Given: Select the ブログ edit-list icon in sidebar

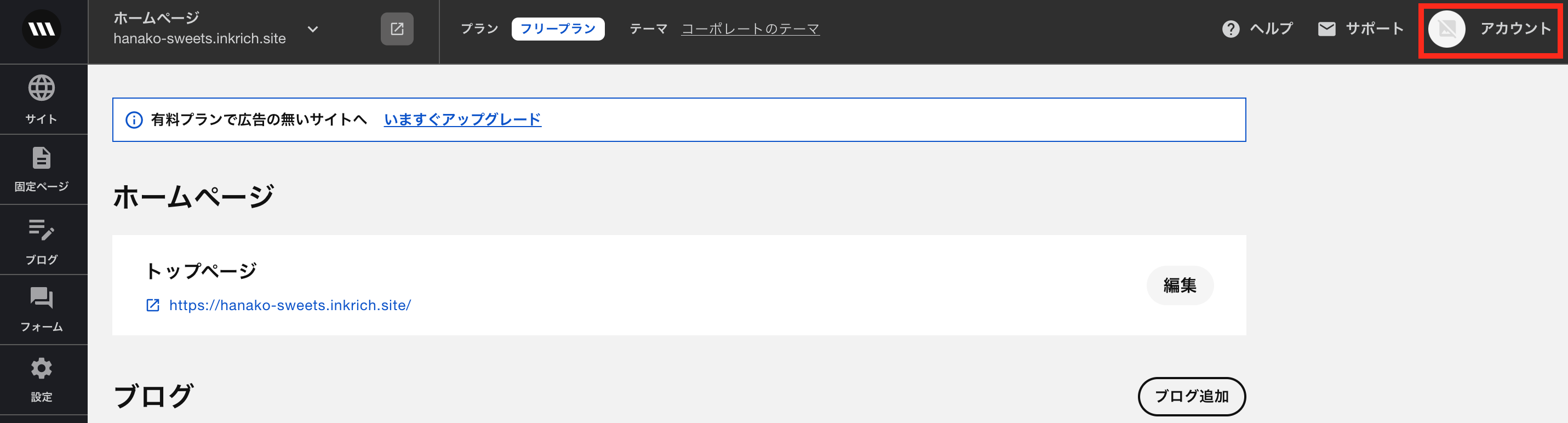Looking at the screenshot, I should click(42, 230).
